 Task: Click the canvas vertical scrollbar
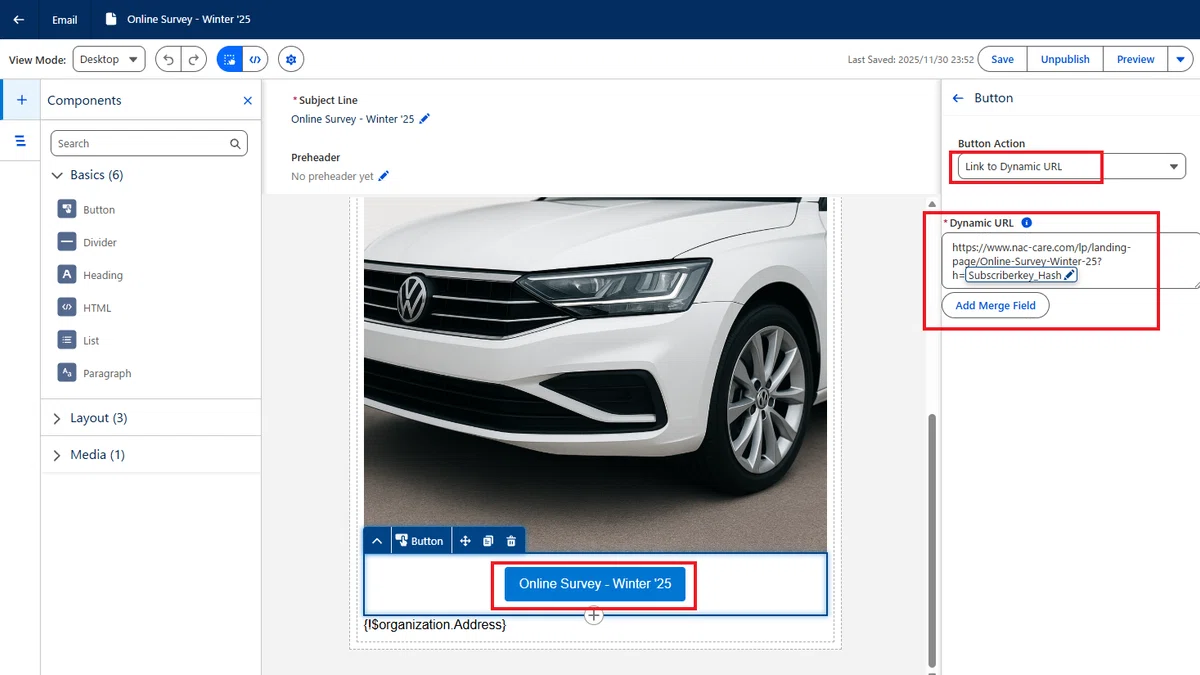coord(933,540)
